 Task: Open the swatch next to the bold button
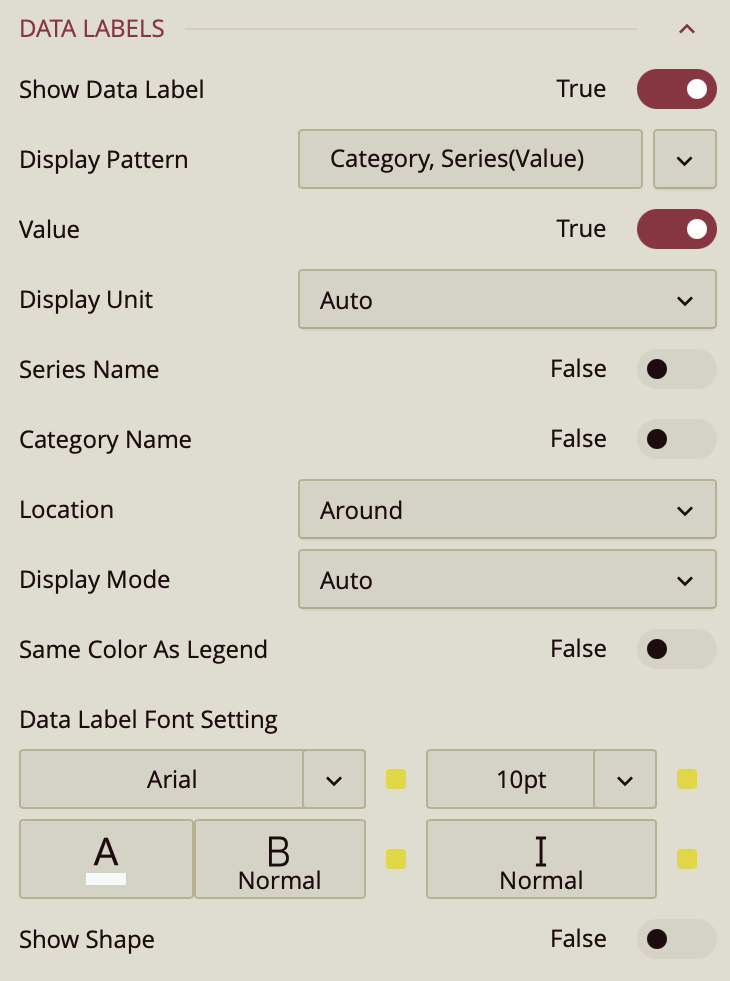tap(395, 859)
